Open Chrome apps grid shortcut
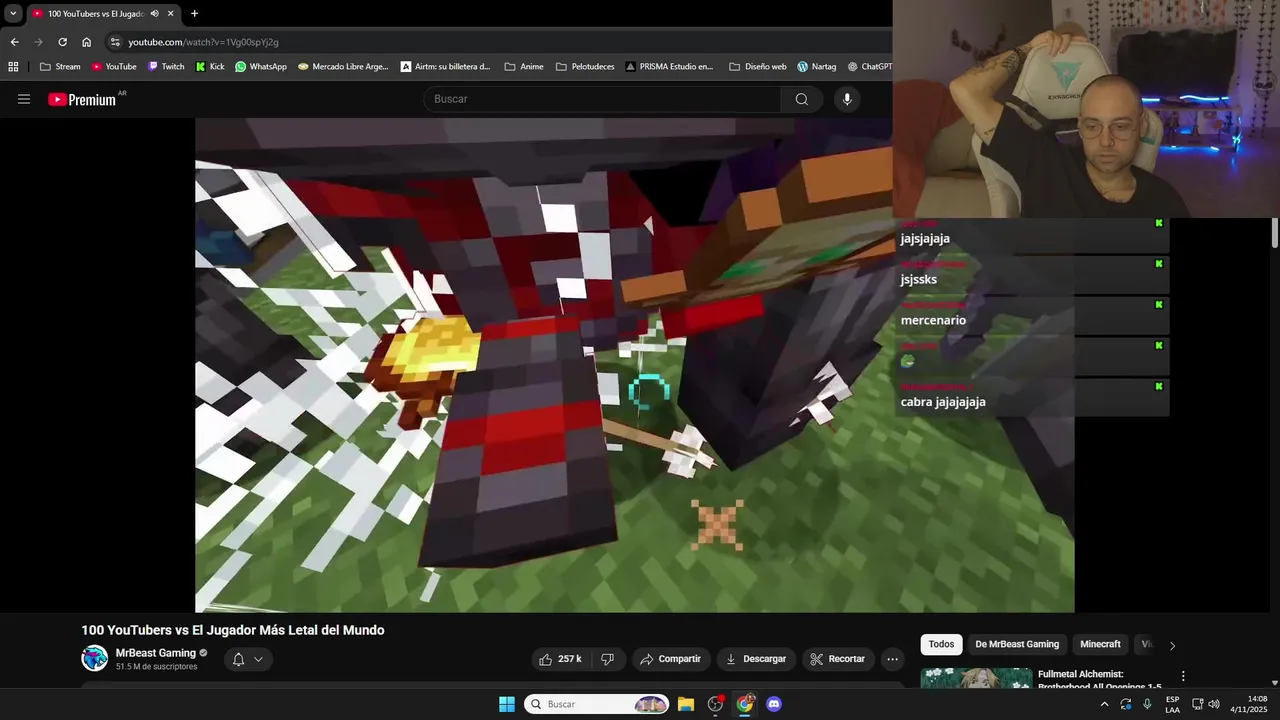 [x=13, y=67]
